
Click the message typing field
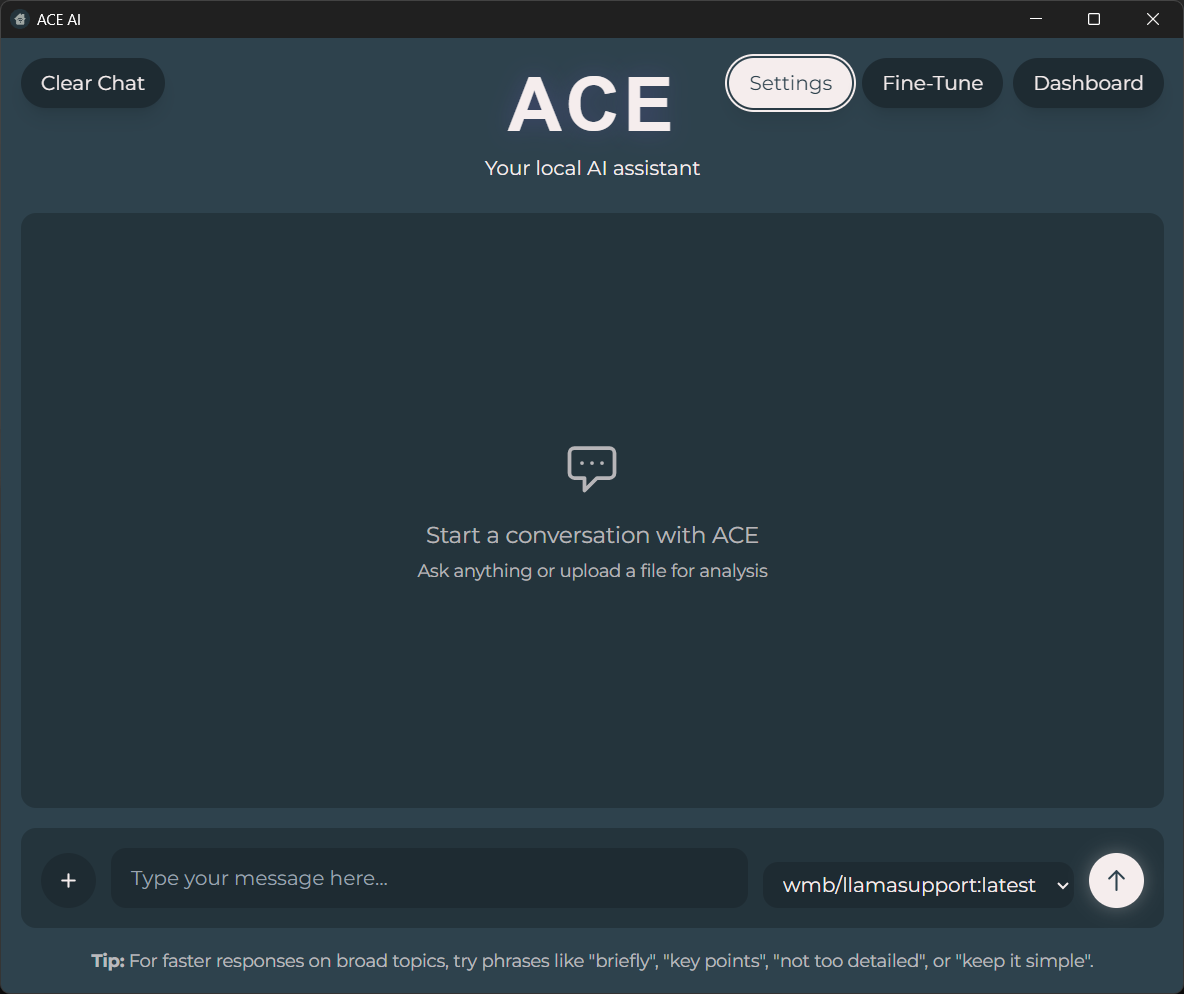(429, 878)
